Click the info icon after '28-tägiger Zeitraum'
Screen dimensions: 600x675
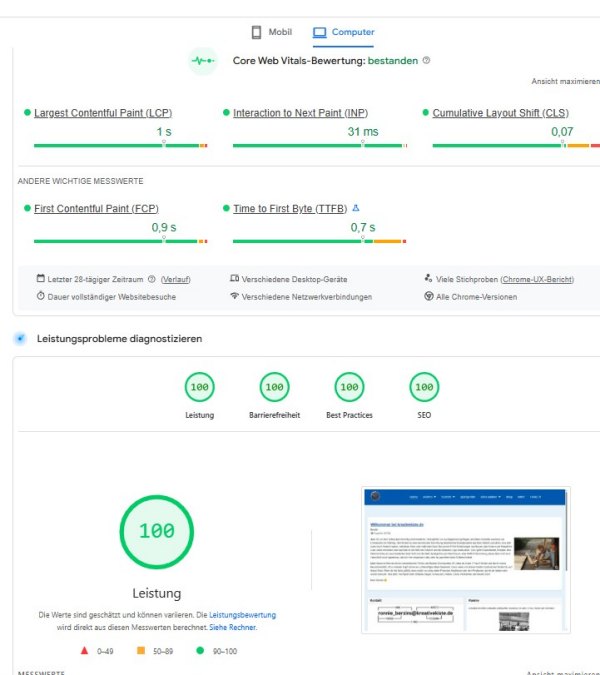152,279
